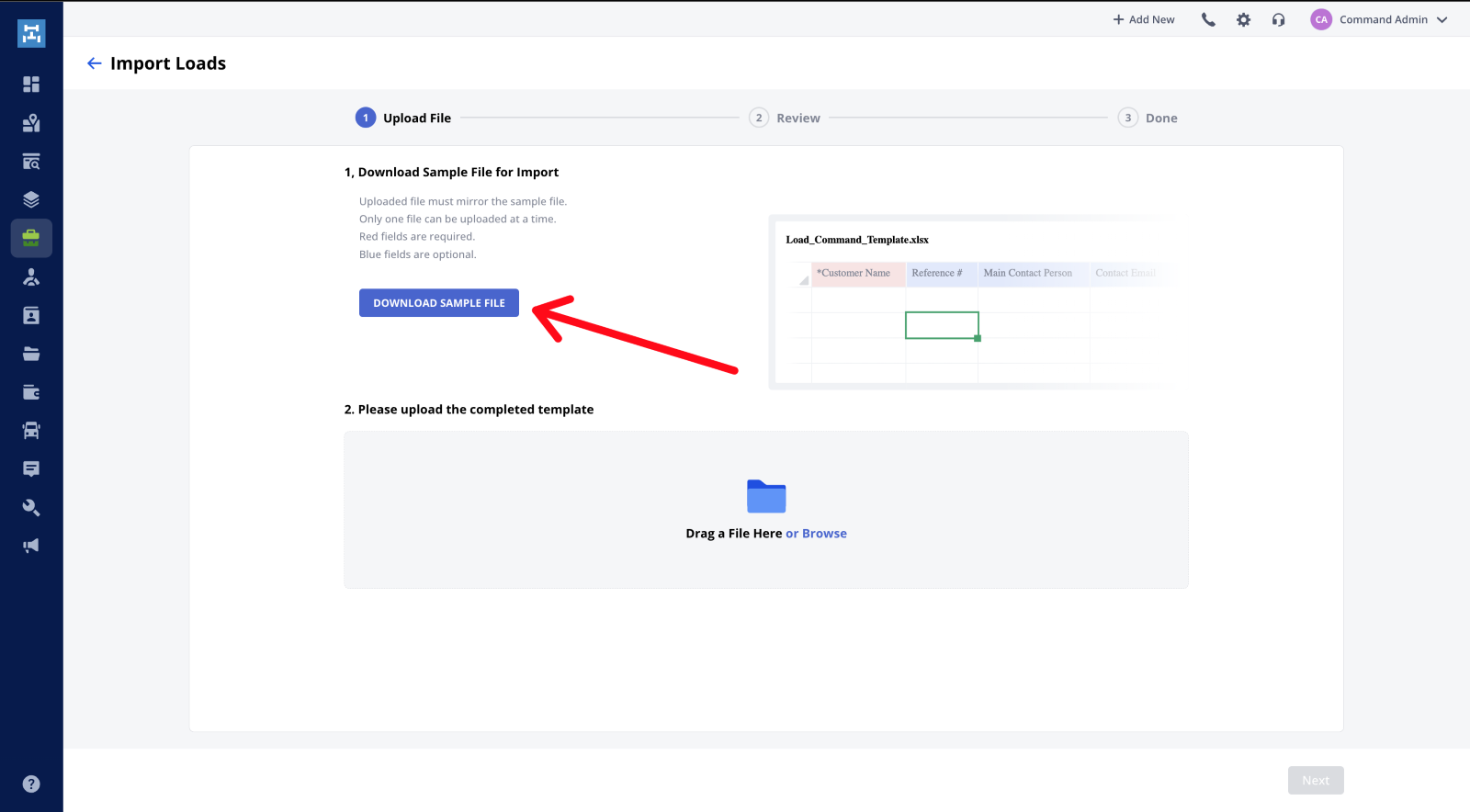Image resolution: width=1470 pixels, height=812 pixels.
Task: Click 'Uploaded file must mirror the sample file.' text
Action: coord(463,201)
